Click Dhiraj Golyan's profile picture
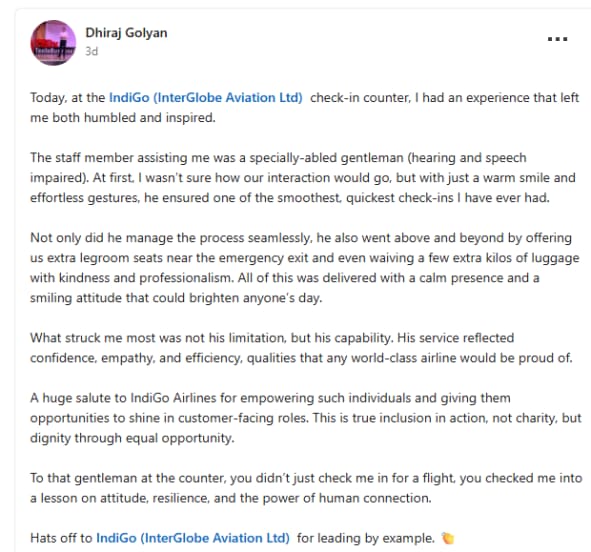Image resolution: width=591 pixels, height=552 pixels. [x=53, y=43]
